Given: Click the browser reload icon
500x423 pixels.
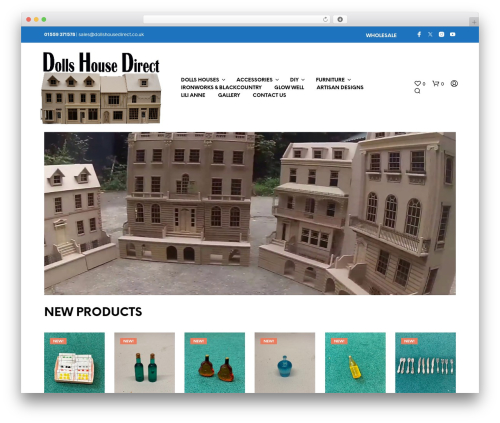Looking at the screenshot, I should point(325,19).
